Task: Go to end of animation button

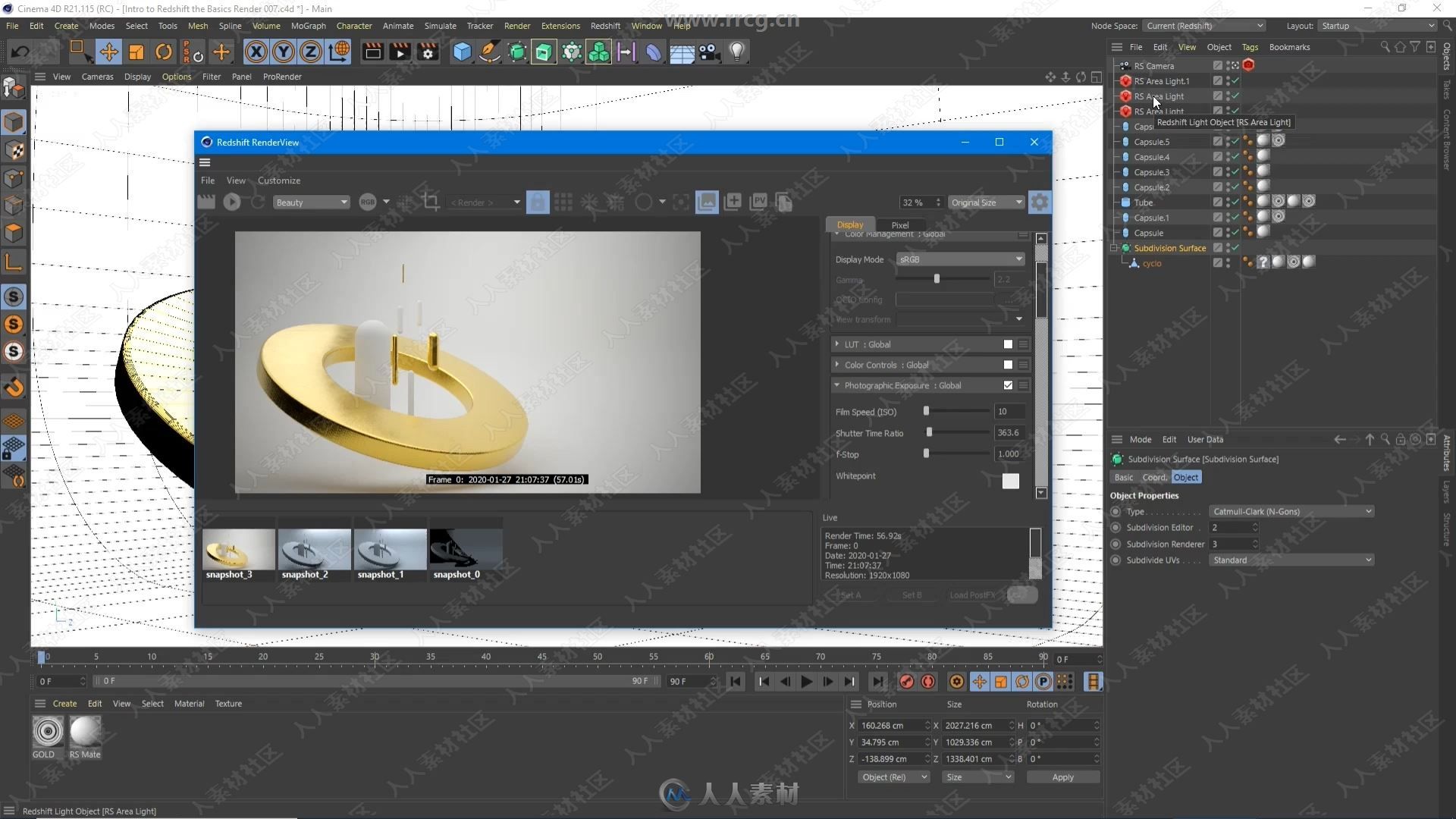Action: click(x=877, y=682)
